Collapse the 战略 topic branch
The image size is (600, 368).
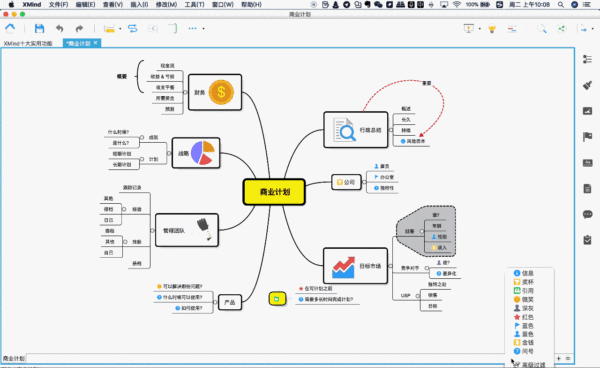click(x=169, y=153)
